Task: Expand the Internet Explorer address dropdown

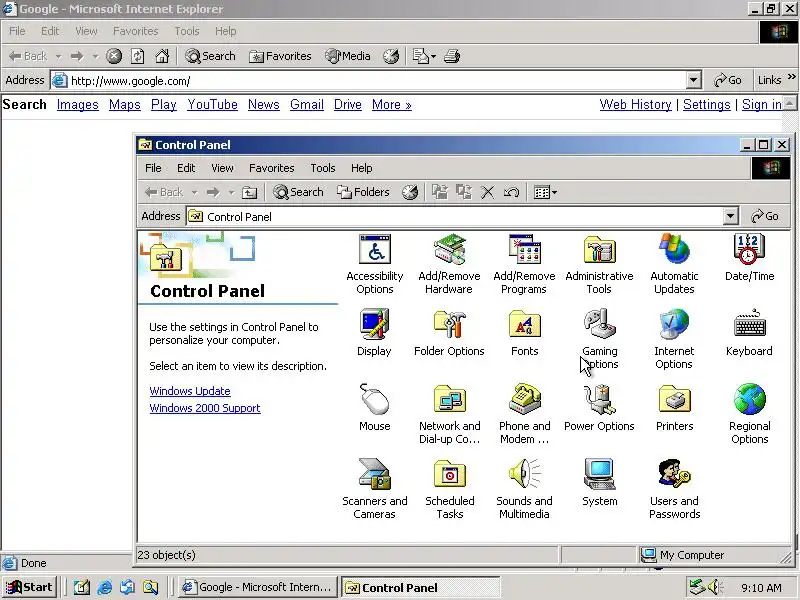Action: 693,80
